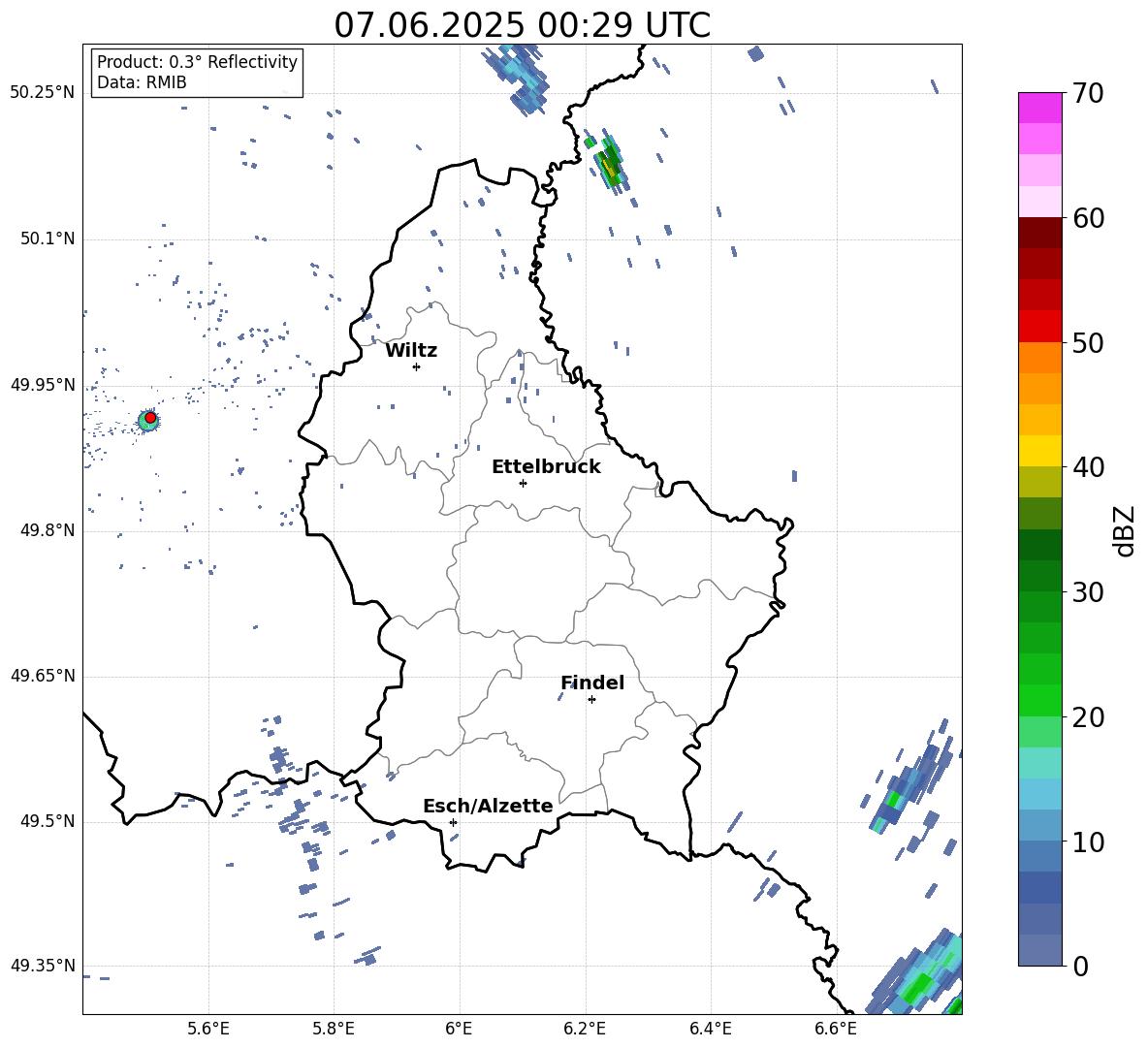1148x1048 pixels.
Task: Click longitude label 5.6°E
Action: click(x=208, y=1029)
